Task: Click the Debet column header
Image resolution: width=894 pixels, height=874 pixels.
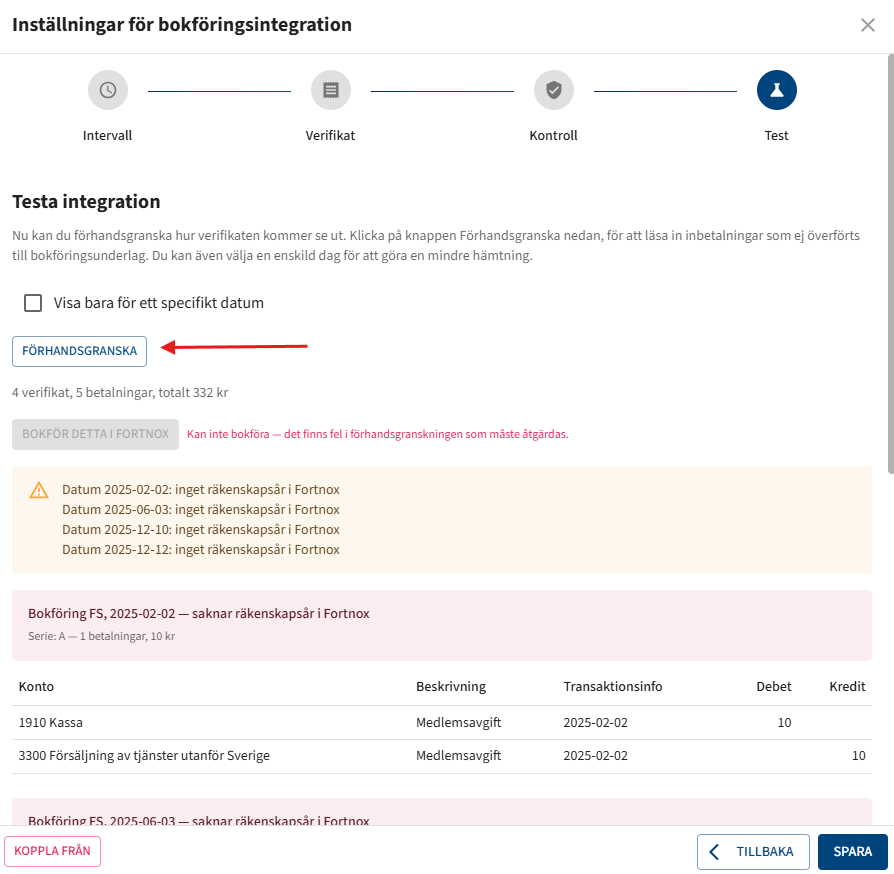Action: click(774, 686)
